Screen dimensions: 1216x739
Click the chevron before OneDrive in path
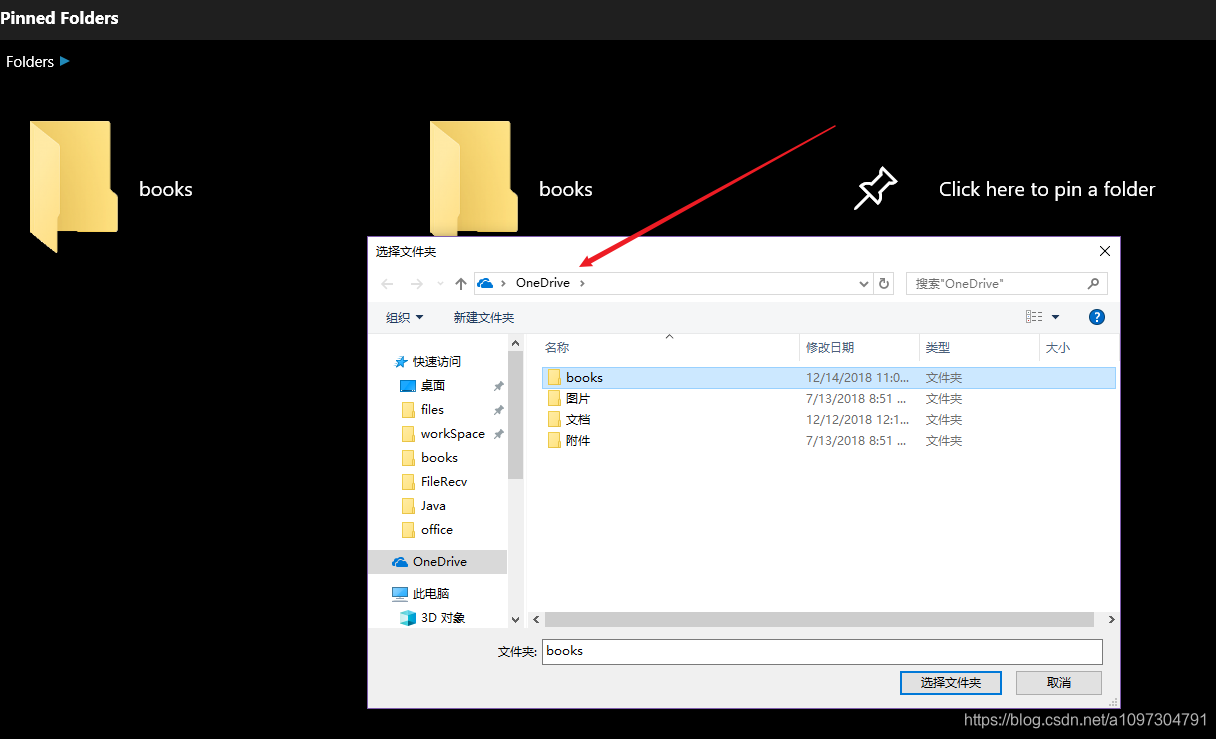(504, 284)
